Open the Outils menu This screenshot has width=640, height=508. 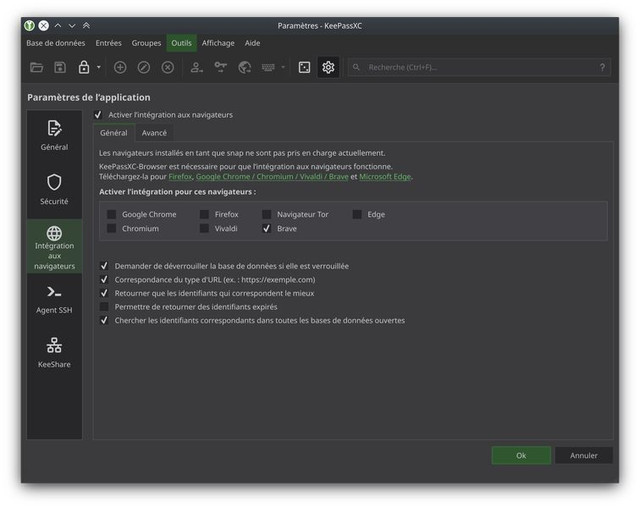point(182,43)
